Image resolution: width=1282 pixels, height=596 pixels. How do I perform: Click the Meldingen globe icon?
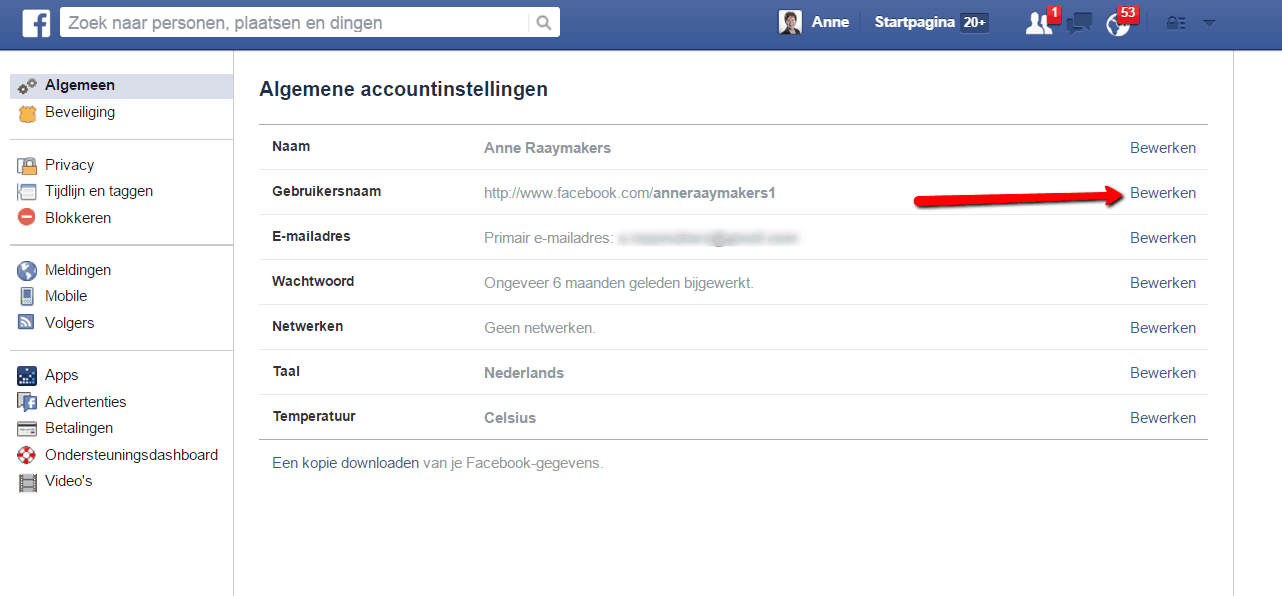point(27,270)
